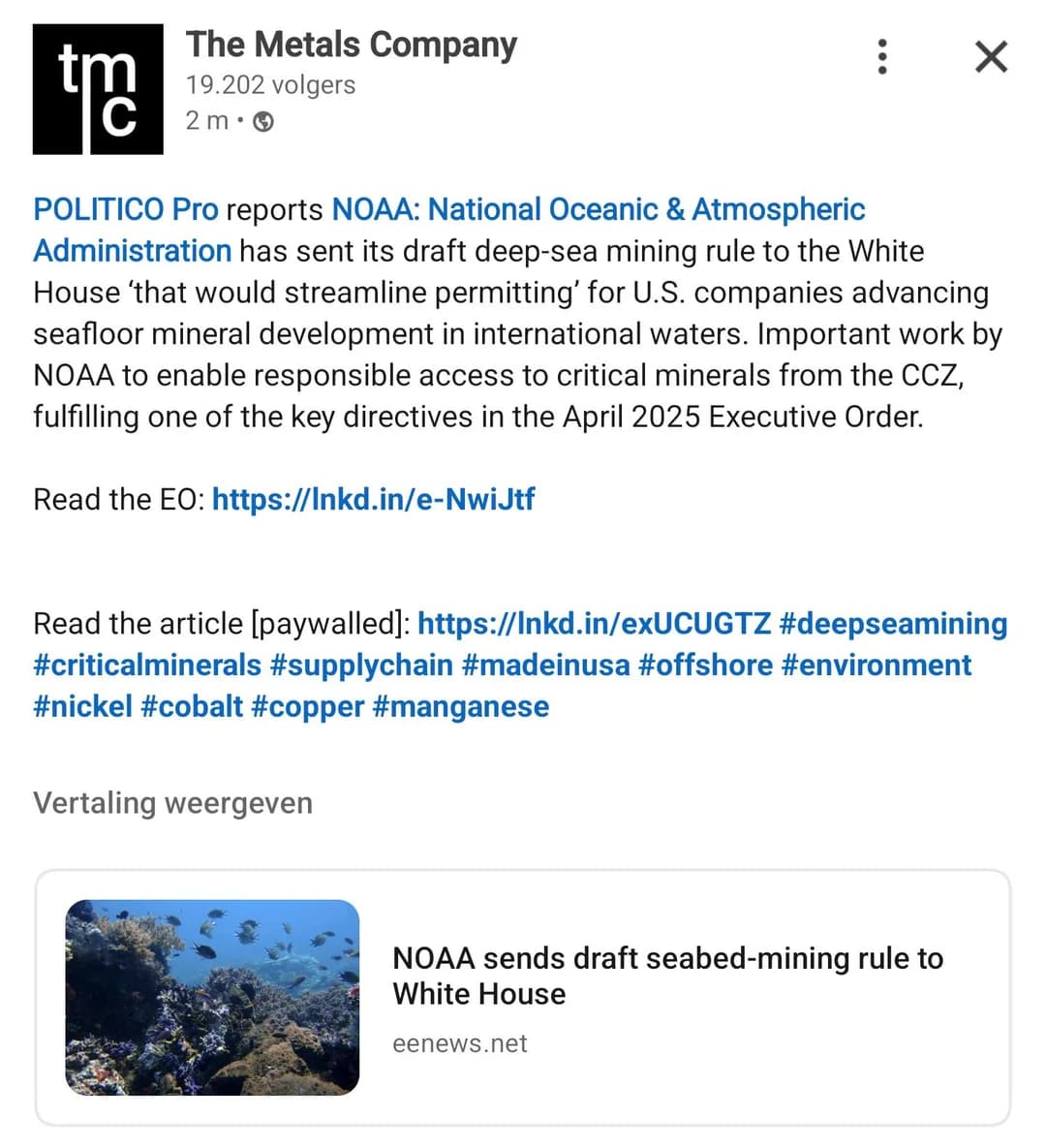Dismiss the post with the X
Screen dimensions: 1046x1148
(991, 57)
